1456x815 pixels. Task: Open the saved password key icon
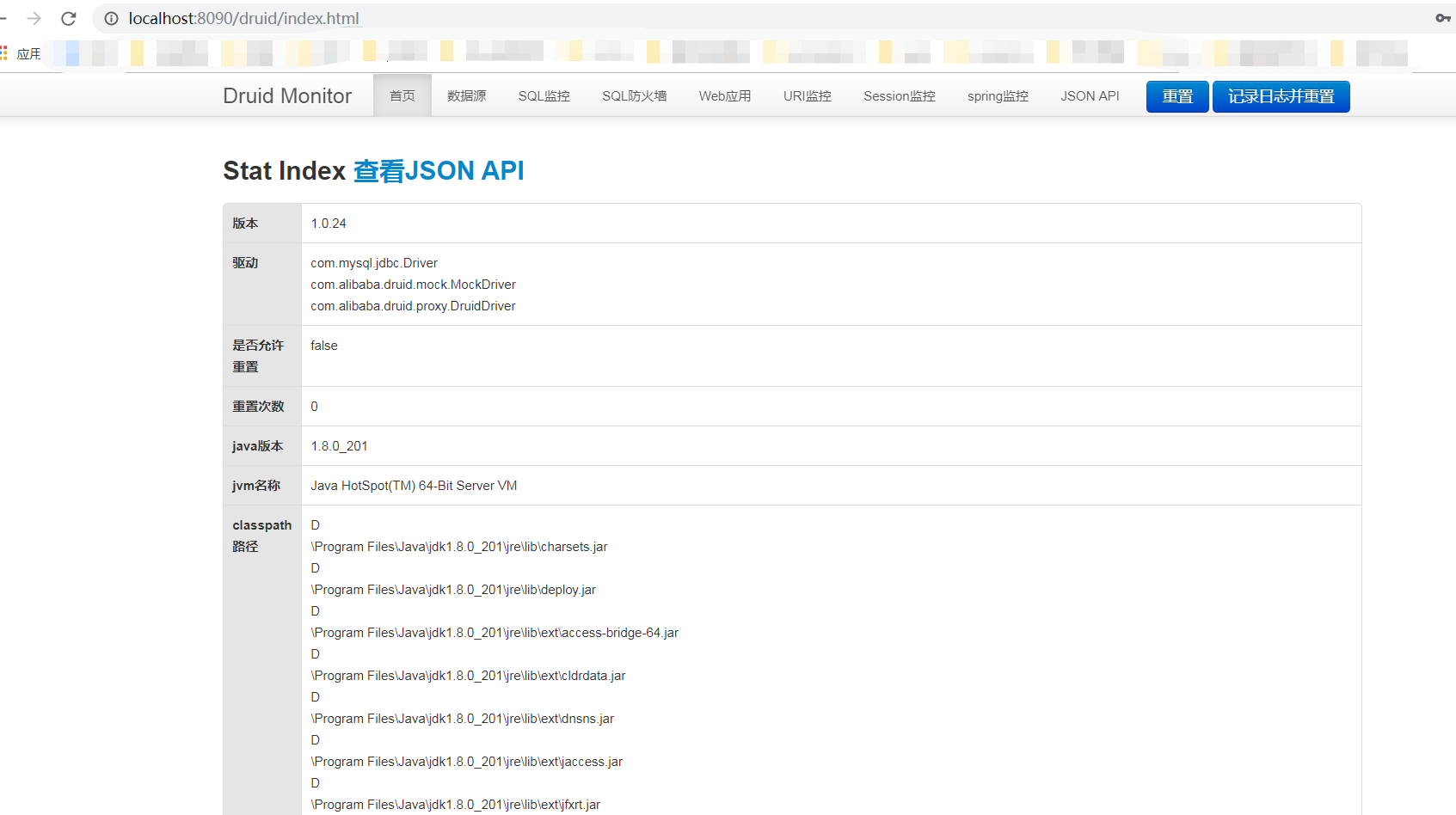click(x=1442, y=18)
